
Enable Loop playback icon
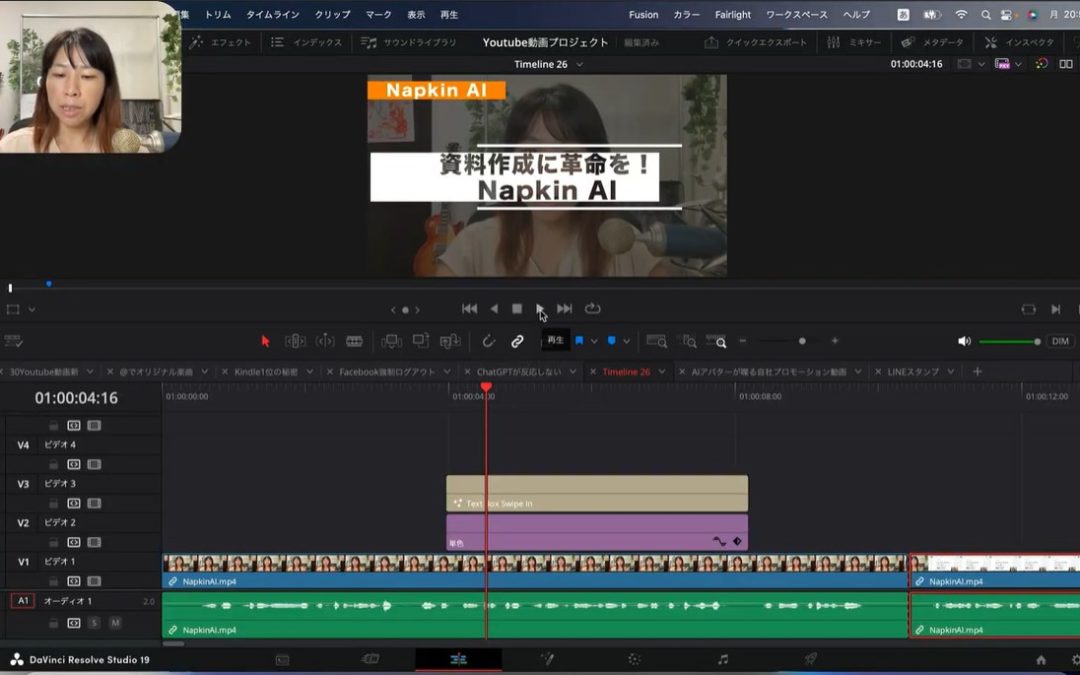coord(593,309)
